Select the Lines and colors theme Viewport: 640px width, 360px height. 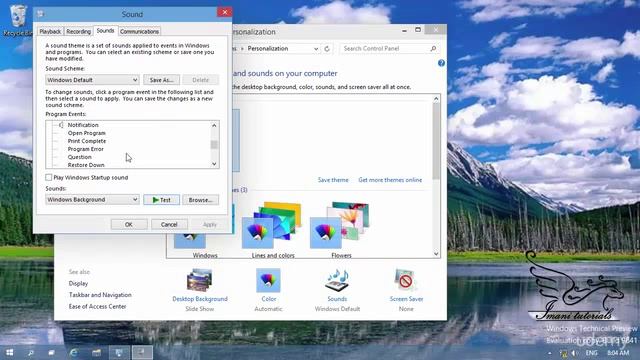tap(273, 230)
